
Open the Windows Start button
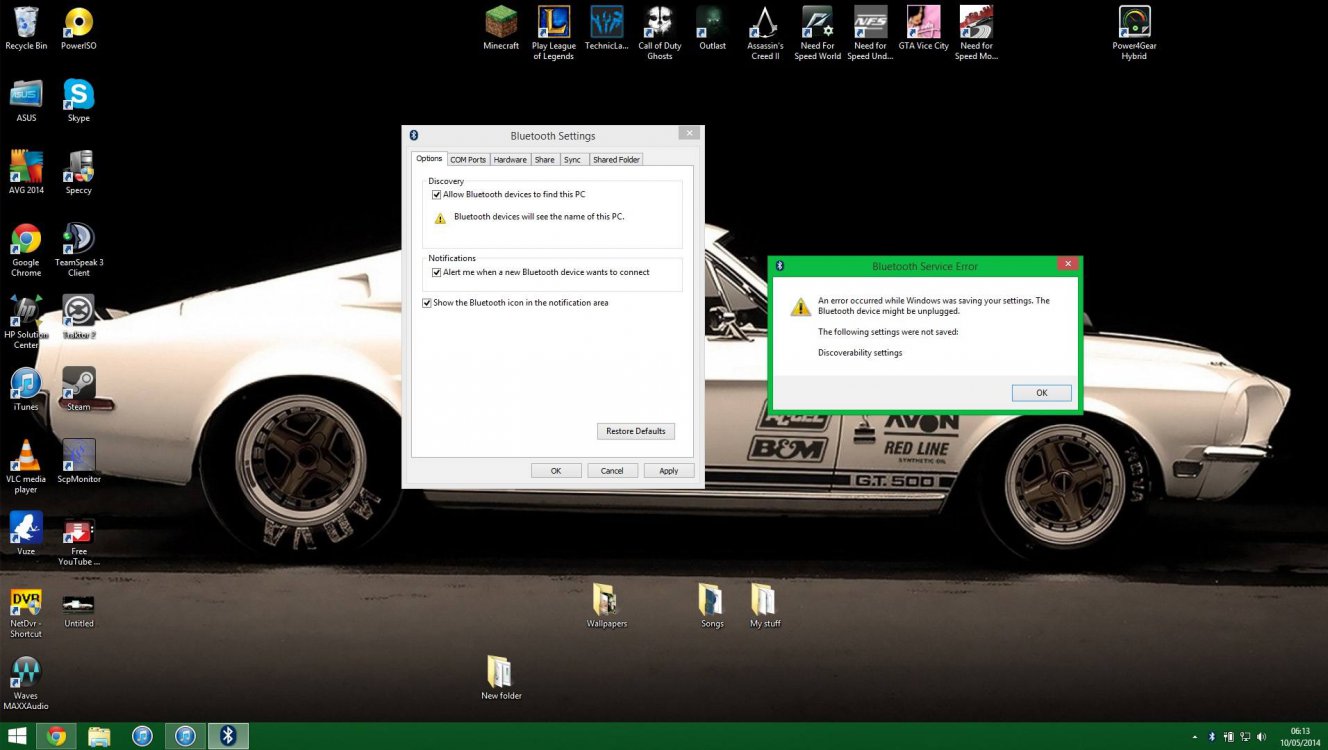coord(17,736)
